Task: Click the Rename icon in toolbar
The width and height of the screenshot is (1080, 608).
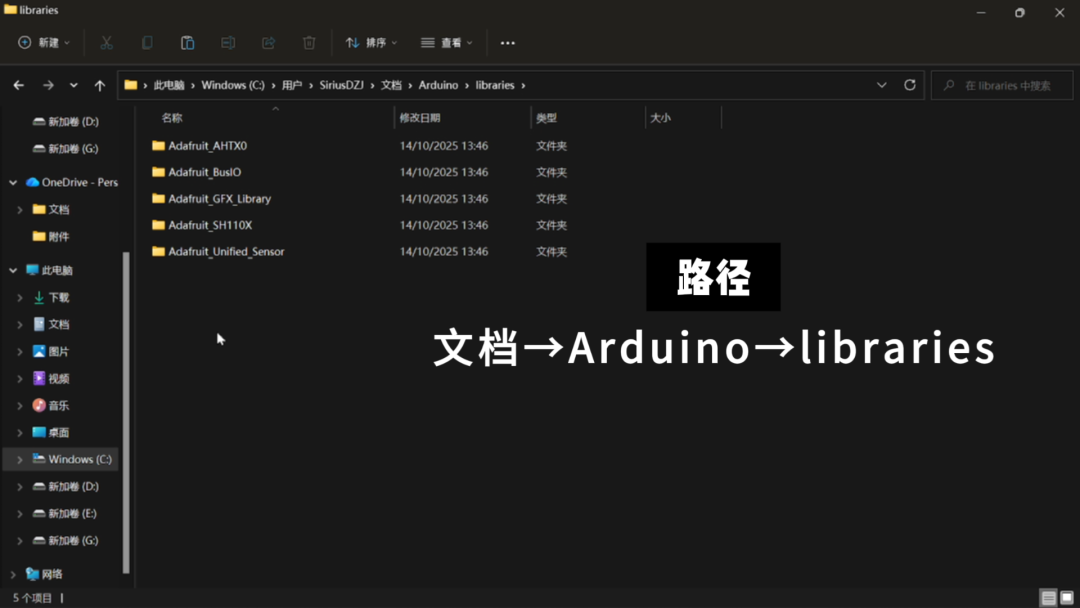Action: (x=228, y=43)
